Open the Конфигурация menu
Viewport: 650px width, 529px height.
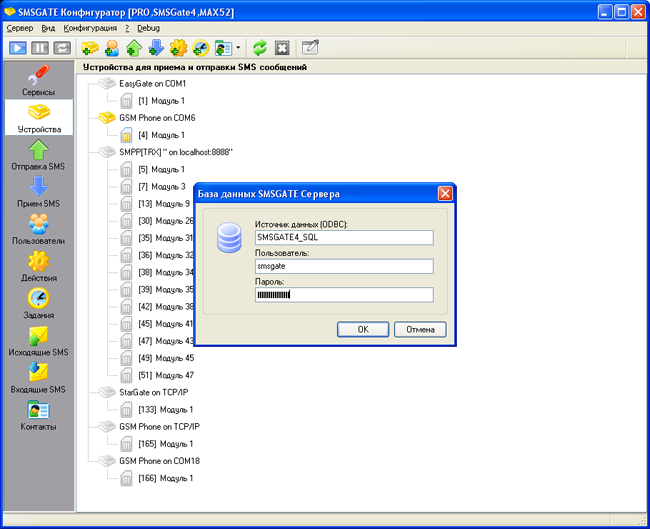(90, 28)
